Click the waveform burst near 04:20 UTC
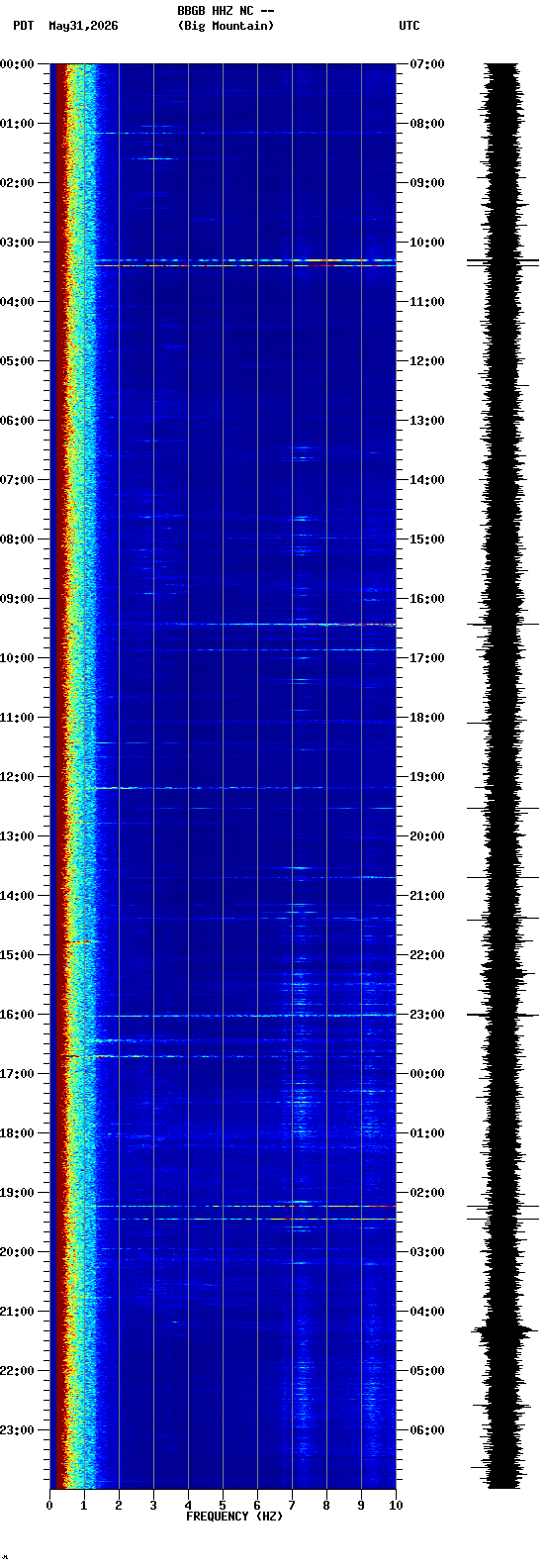Viewport: 546px width, 1568px height. pyautogui.click(x=502, y=1332)
